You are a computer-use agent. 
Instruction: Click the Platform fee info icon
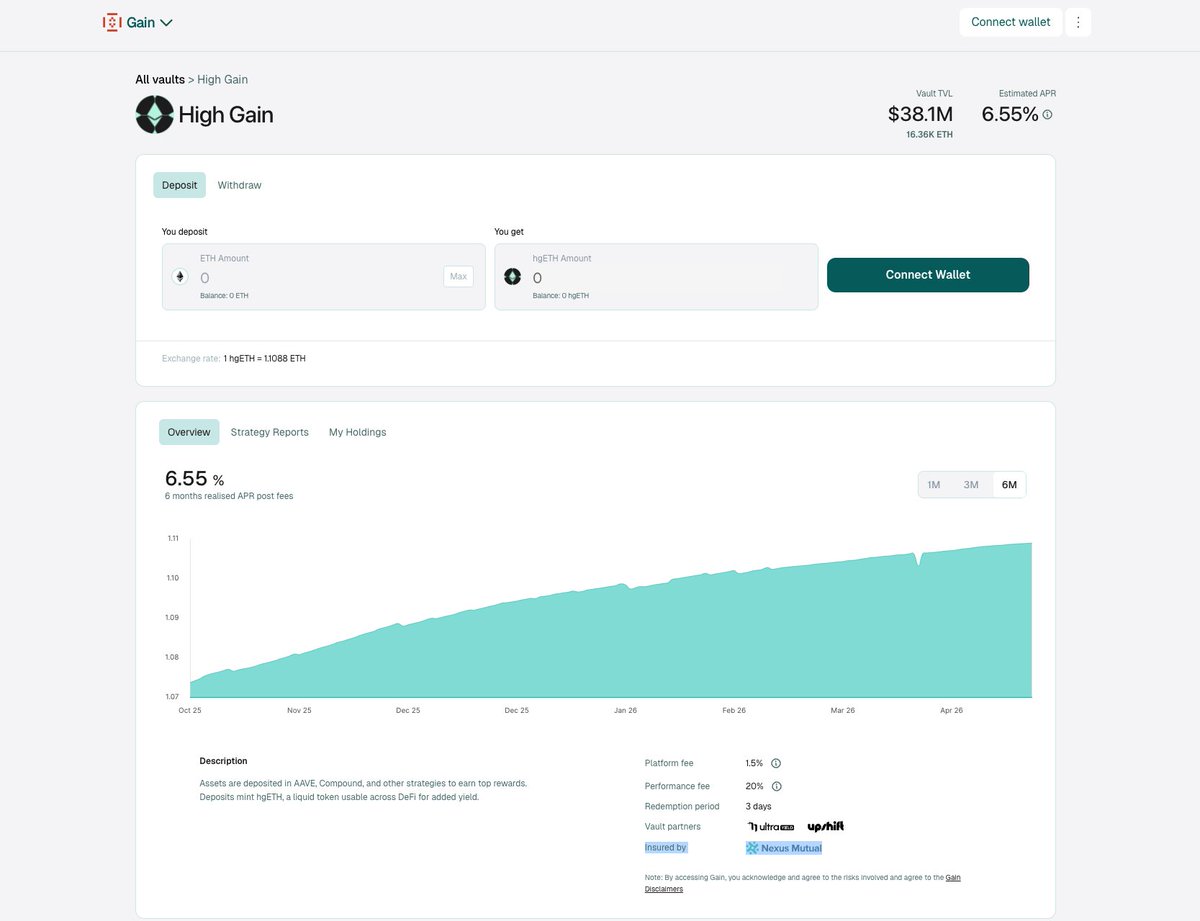coord(776,763)
